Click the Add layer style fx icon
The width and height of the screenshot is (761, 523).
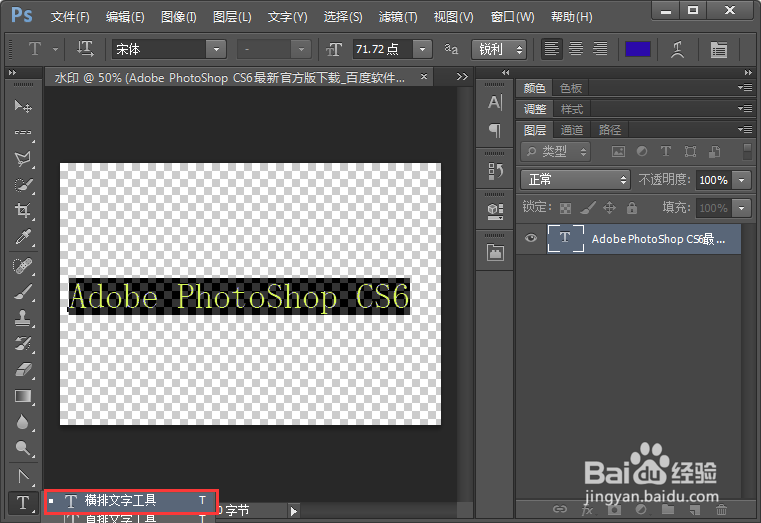coord(587,509)
